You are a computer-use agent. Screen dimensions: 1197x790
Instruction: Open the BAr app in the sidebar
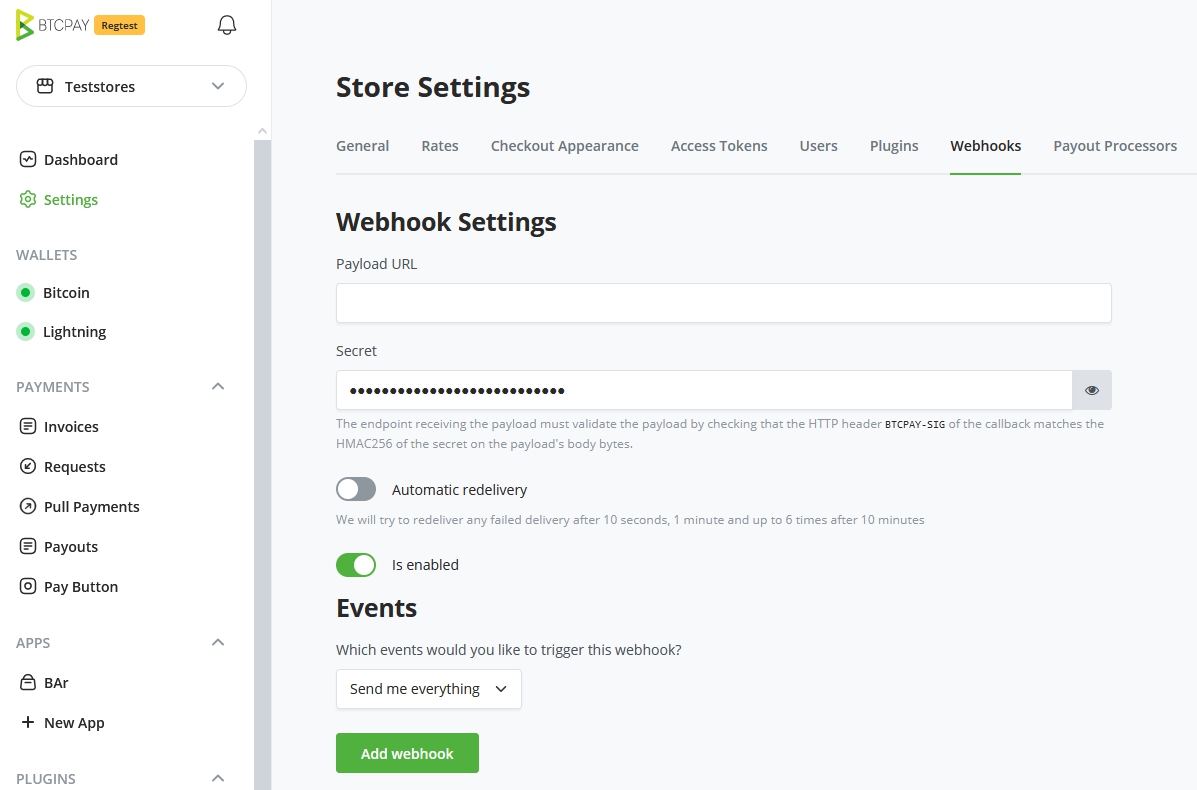(54, 682)
